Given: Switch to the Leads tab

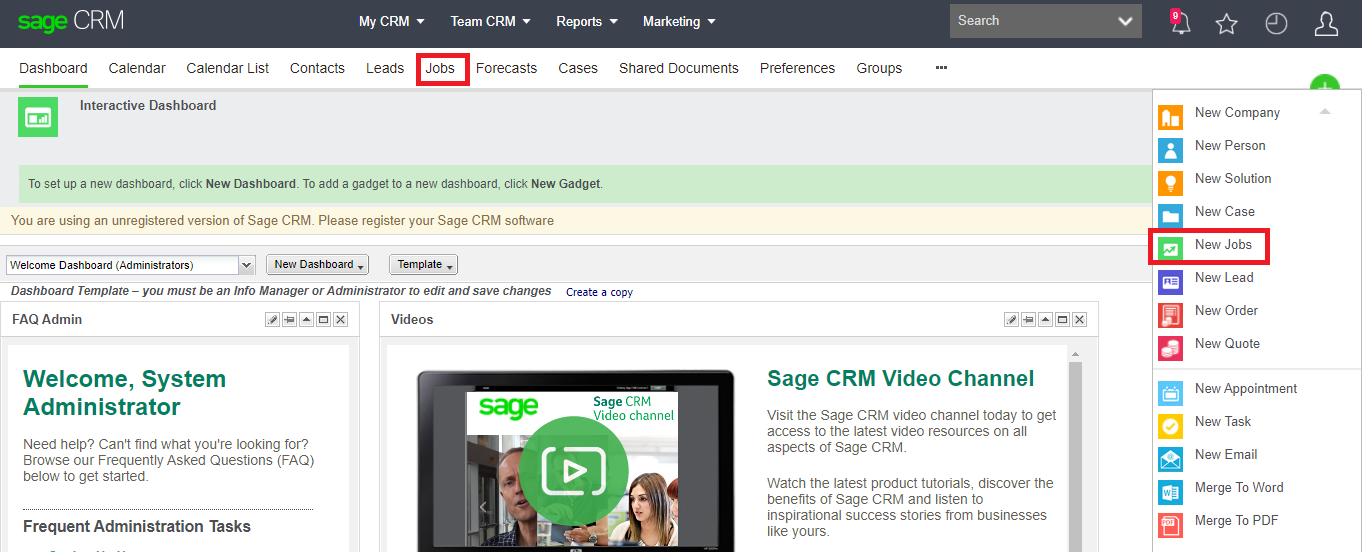Looking at the screenshot, I should click(x=385, y=68).
